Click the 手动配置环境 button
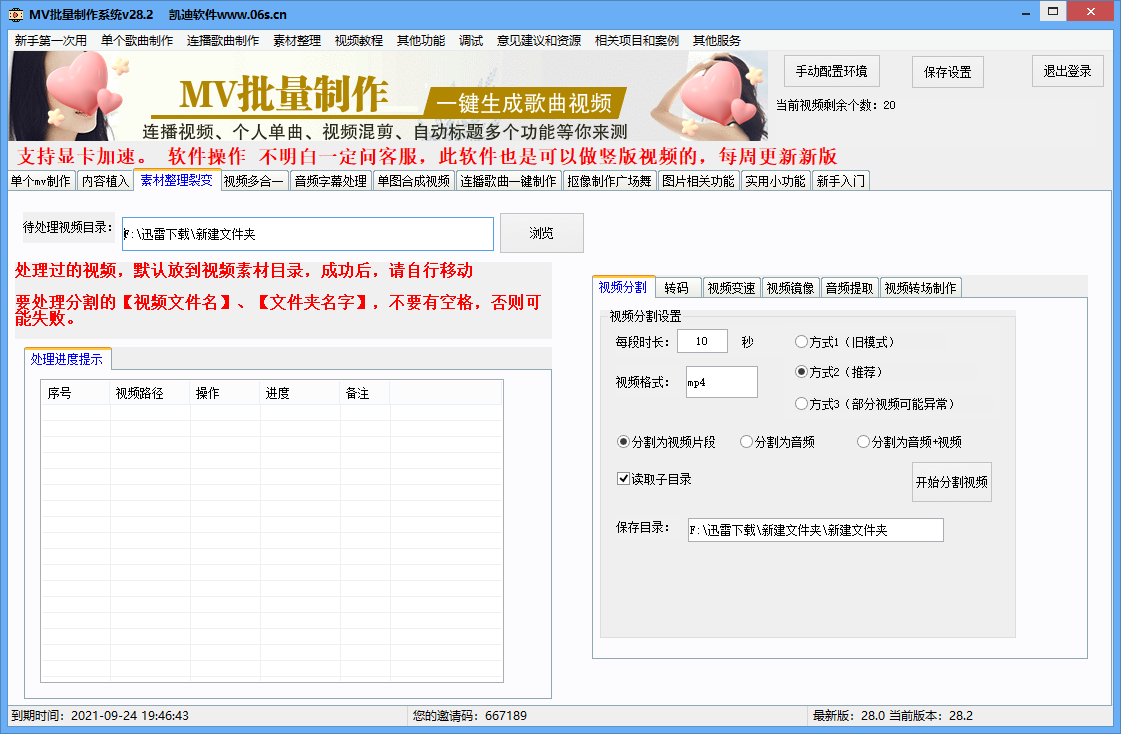Image resolution: width=1121 pixels, height=734 pixels. point(831,71)
